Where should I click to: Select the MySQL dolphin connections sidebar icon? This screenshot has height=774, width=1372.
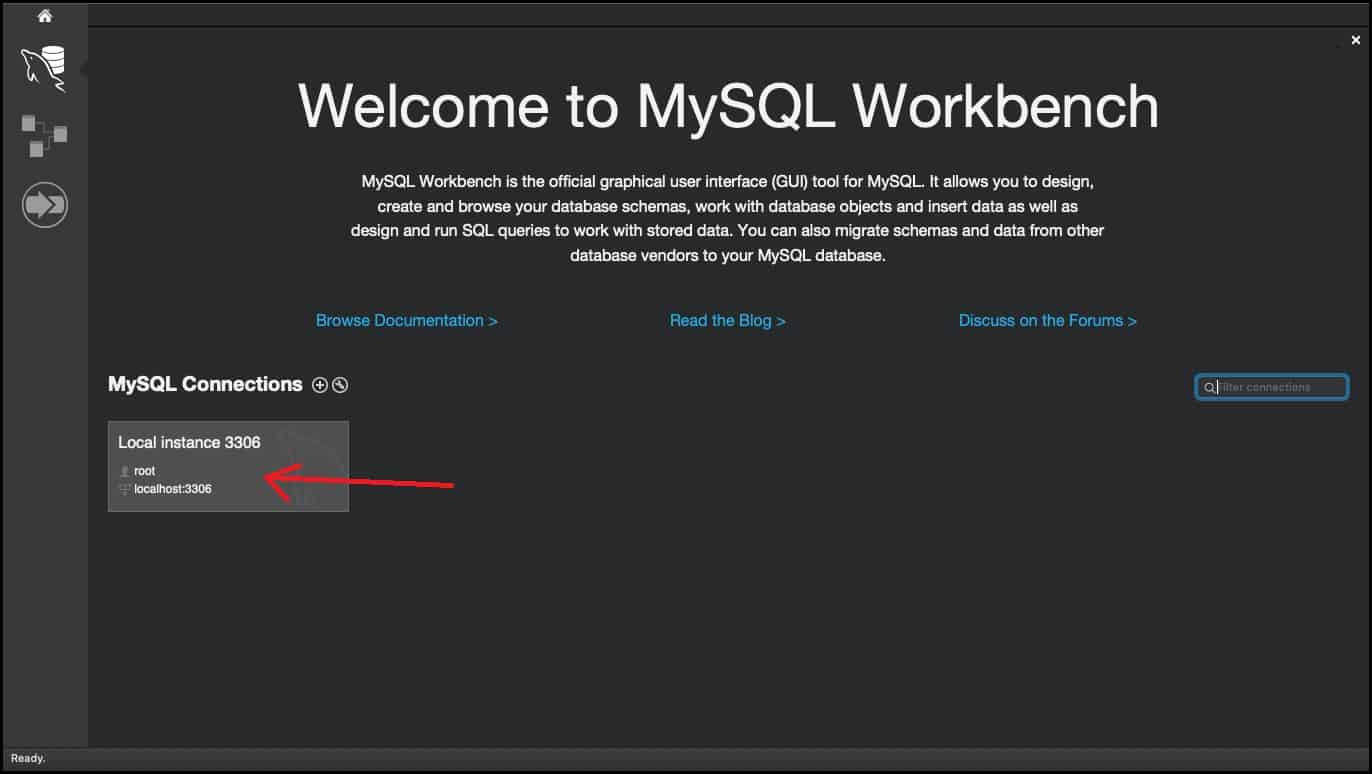coord(44,69)
